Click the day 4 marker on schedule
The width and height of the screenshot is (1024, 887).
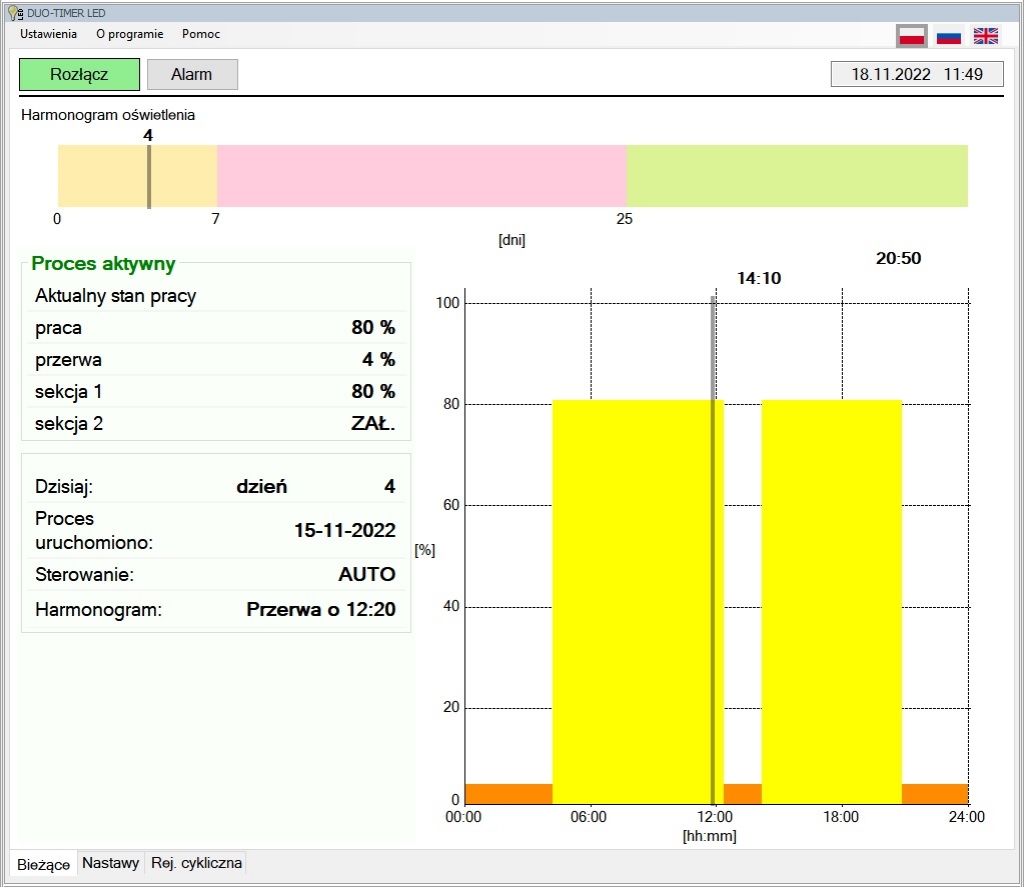pyautogui.click(x=148, y=176)
